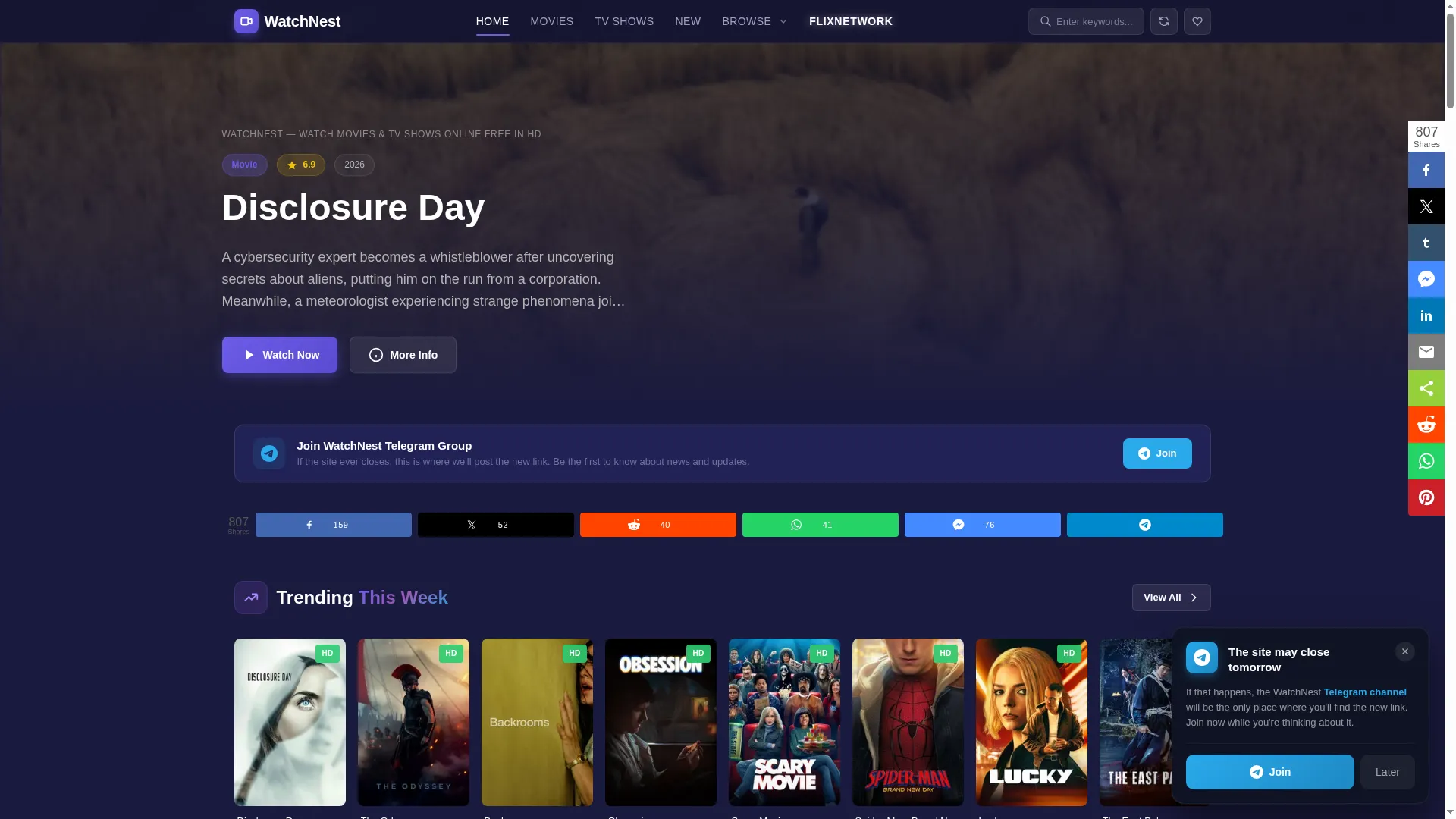Share via WhatsApp in right sidebar
This screenshot has width=1456, height=819.
click(x=1426, y=461)
